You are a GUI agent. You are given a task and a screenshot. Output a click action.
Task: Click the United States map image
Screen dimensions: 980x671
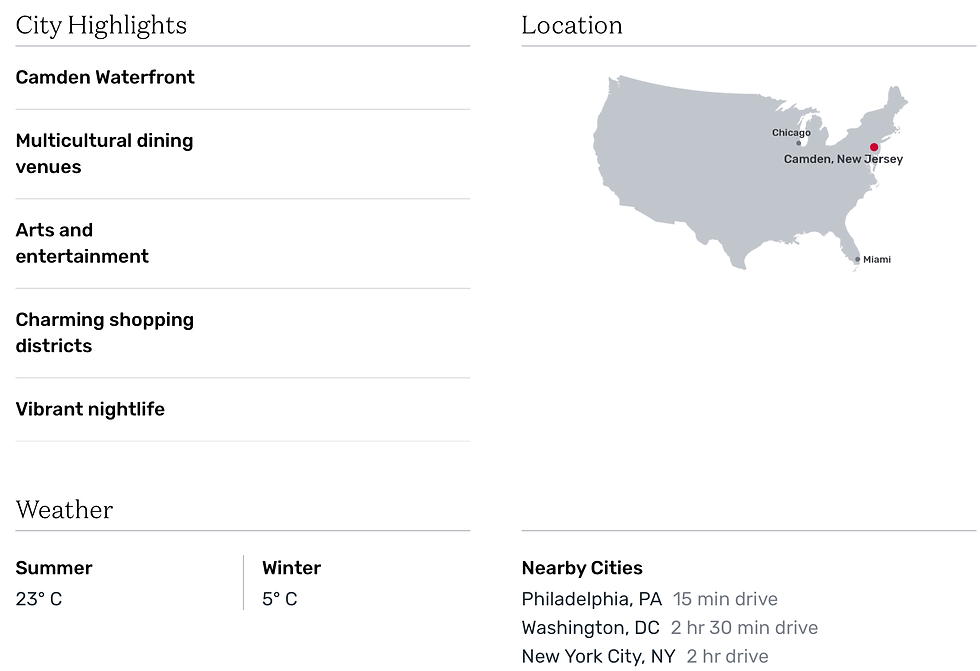click(x=750, y=173)
